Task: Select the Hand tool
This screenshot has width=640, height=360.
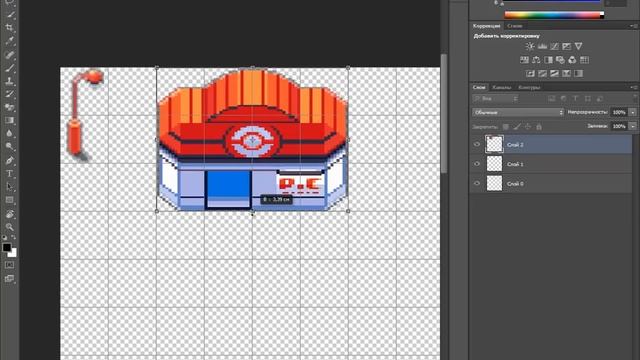Action: click(x=10, y=214)
